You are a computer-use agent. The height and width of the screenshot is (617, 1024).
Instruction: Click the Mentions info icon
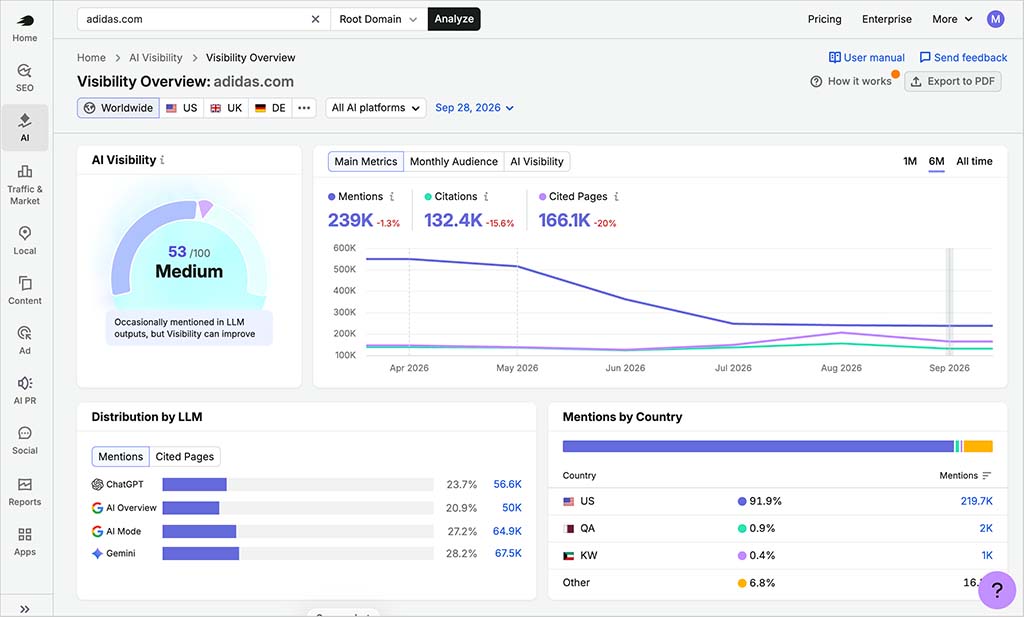click(392, 197)
